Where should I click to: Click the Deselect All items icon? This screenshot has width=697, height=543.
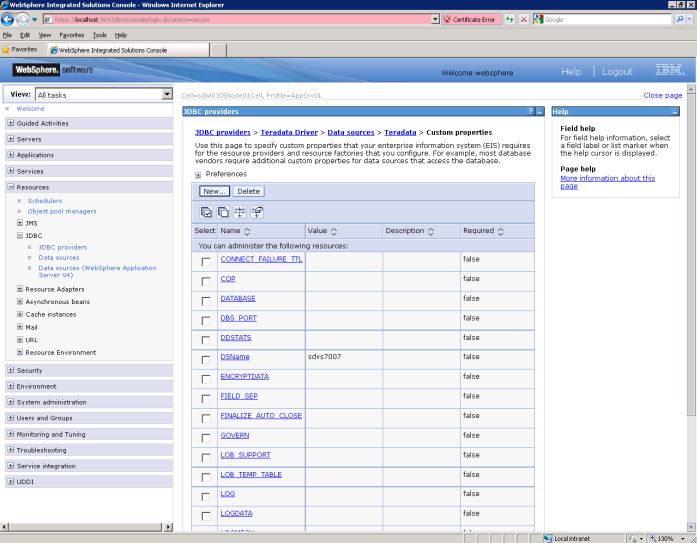(x=223, y=212)
